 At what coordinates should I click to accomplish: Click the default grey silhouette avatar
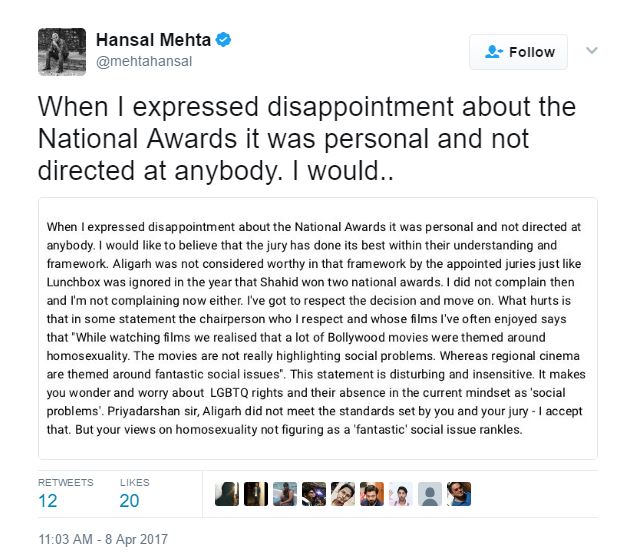430,493
